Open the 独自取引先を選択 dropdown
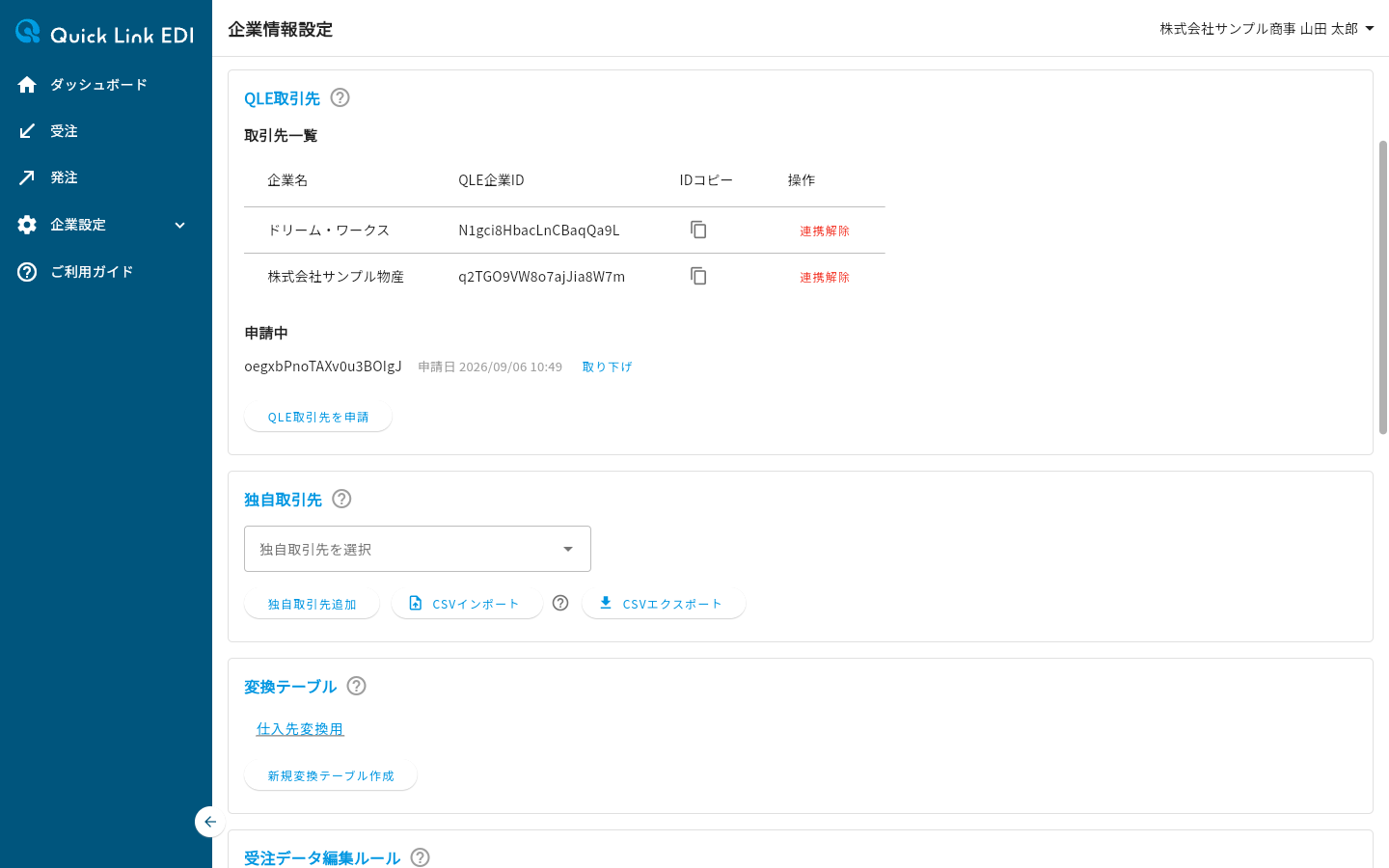Screen dimensions: 1389x868 pos(418,549)
